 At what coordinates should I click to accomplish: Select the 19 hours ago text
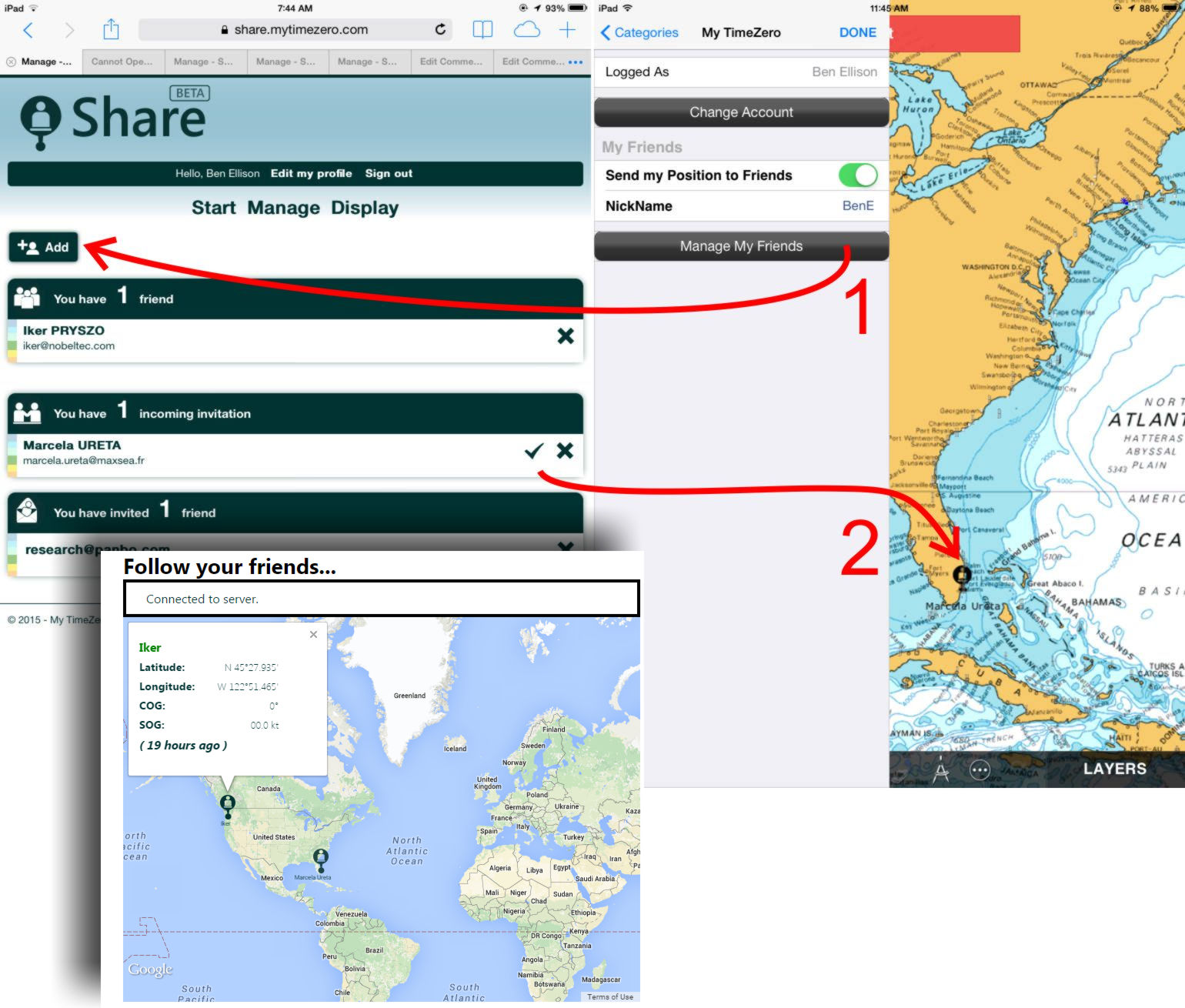pos(183,746)
